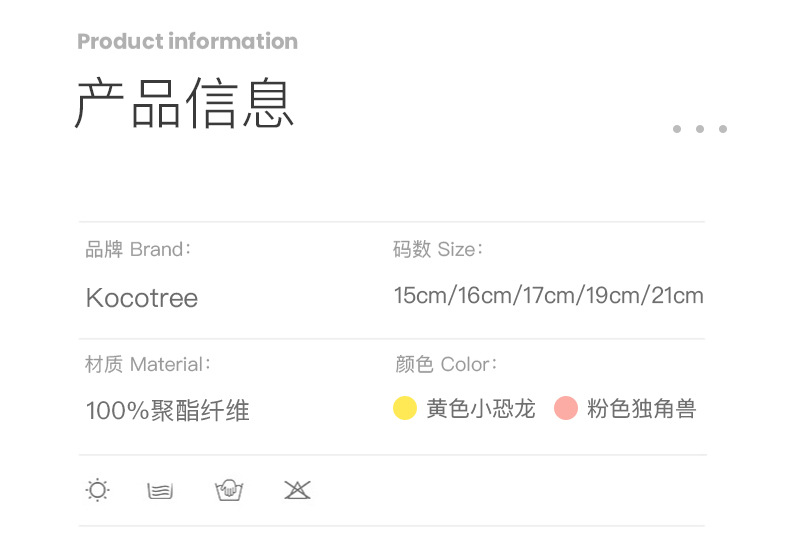Choose the 粉色独角兽 color option
This screenshot has width=790, height=541.
click(641, 409)
